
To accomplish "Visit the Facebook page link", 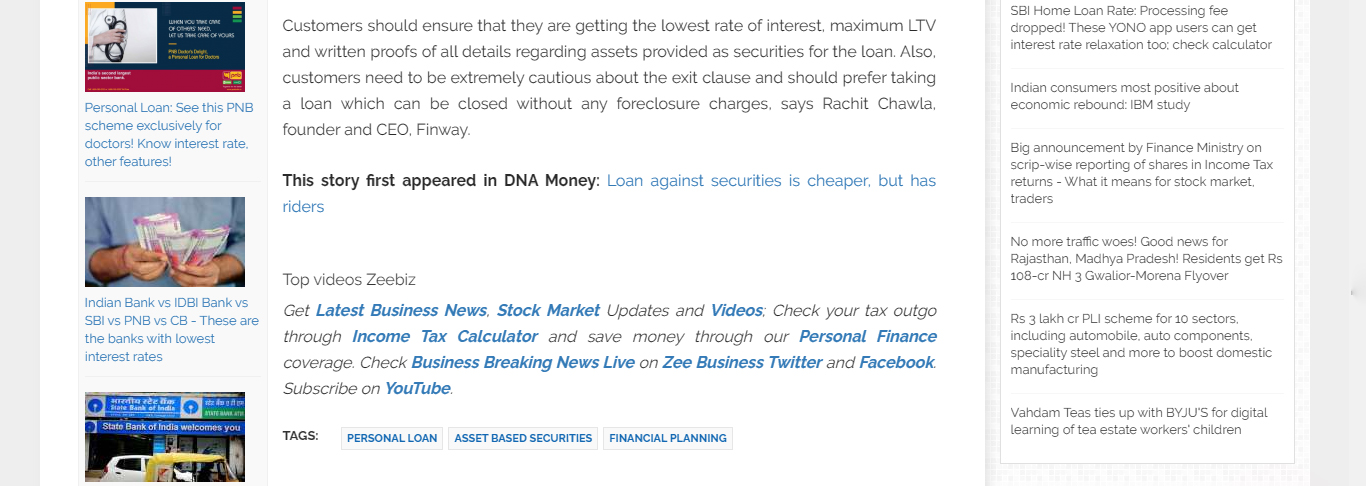I will click(896, 363).
